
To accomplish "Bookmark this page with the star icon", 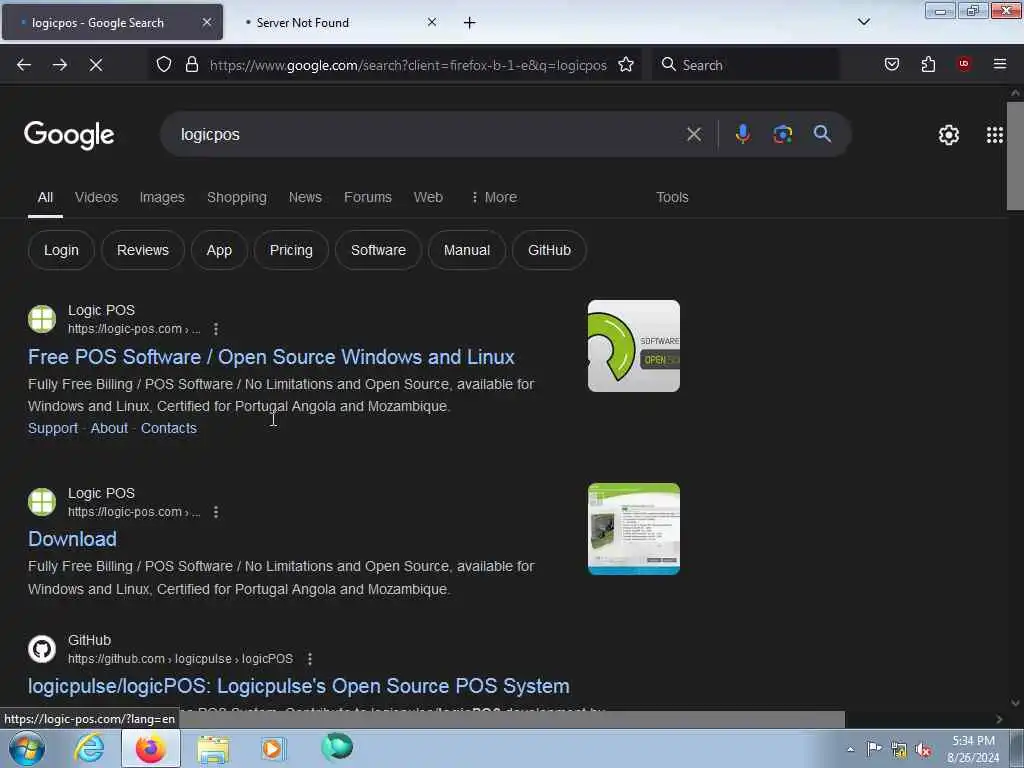I will pyautogui.click(x=626, y=64).
